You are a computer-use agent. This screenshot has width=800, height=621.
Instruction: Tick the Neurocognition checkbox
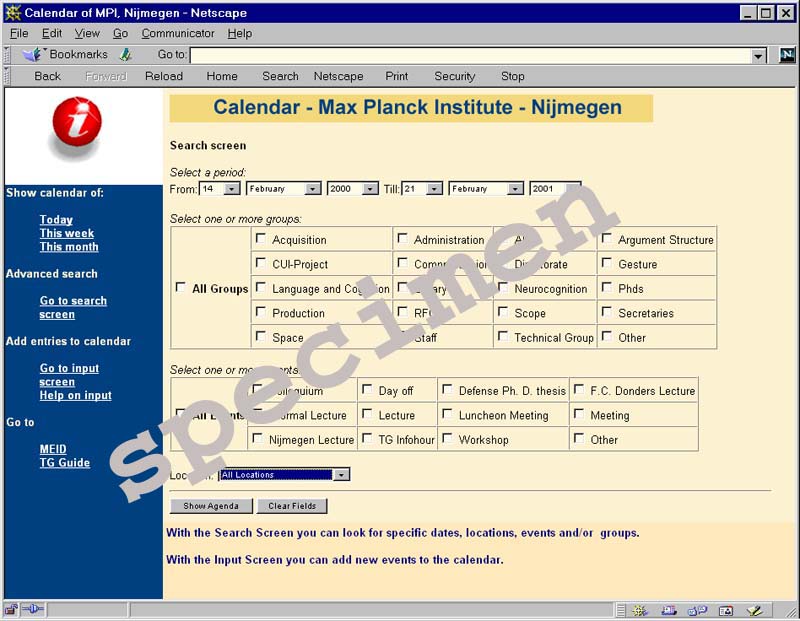pos(503,287)
